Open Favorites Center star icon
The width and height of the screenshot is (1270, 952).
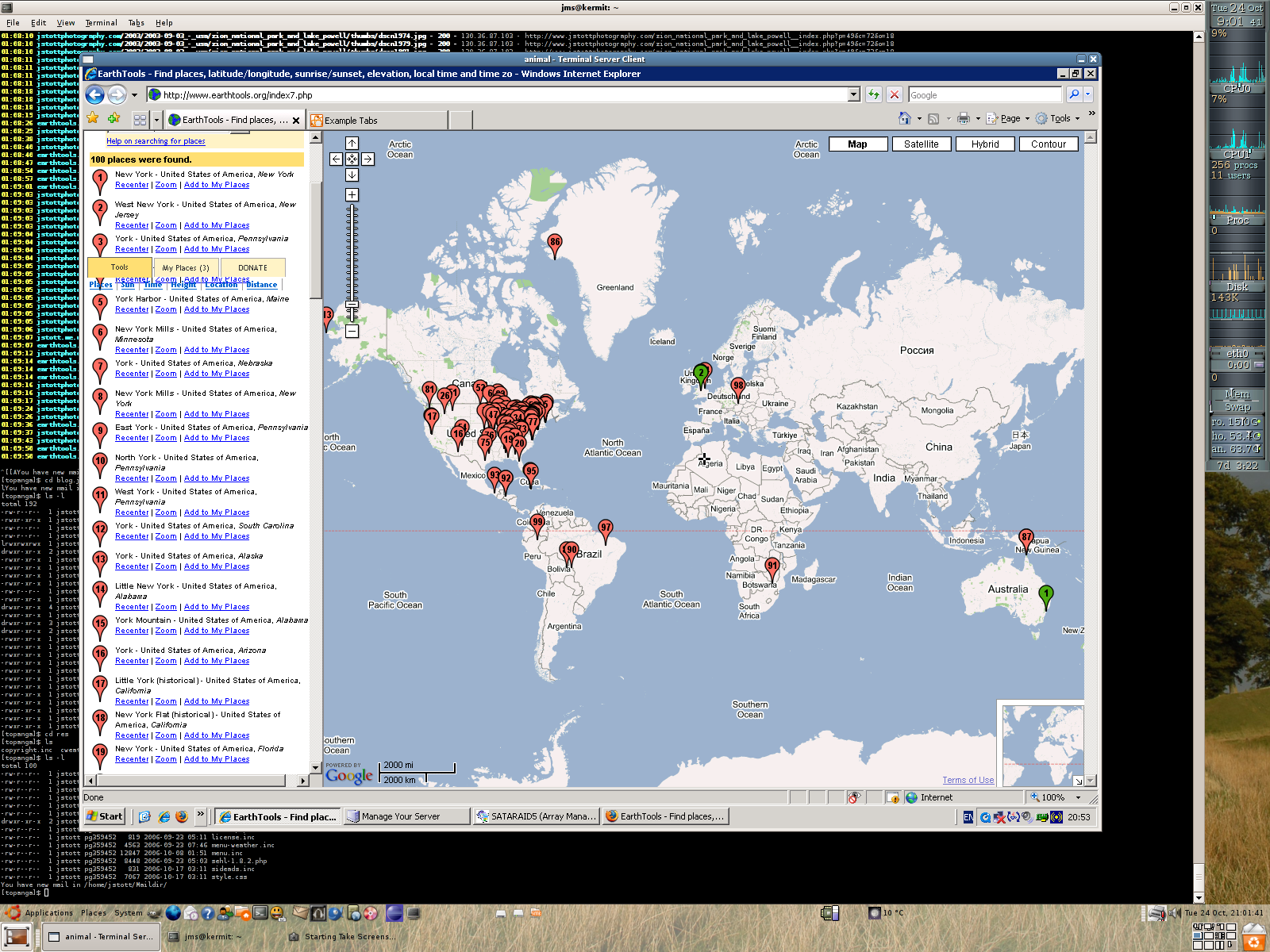point(93,119)
